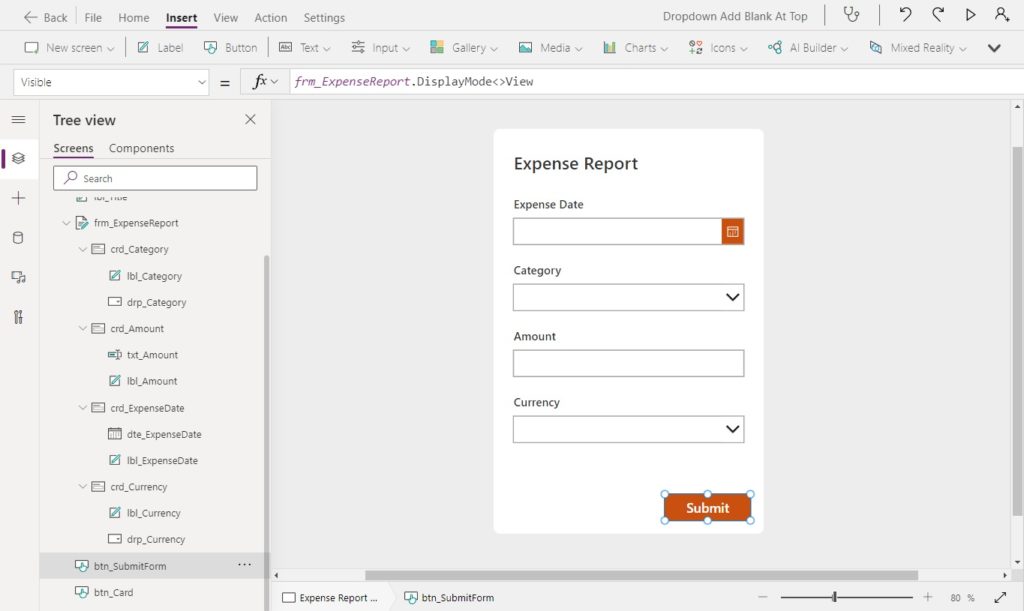Open the AI Builder dropdown
The image size is (1024, 611).
808,48
